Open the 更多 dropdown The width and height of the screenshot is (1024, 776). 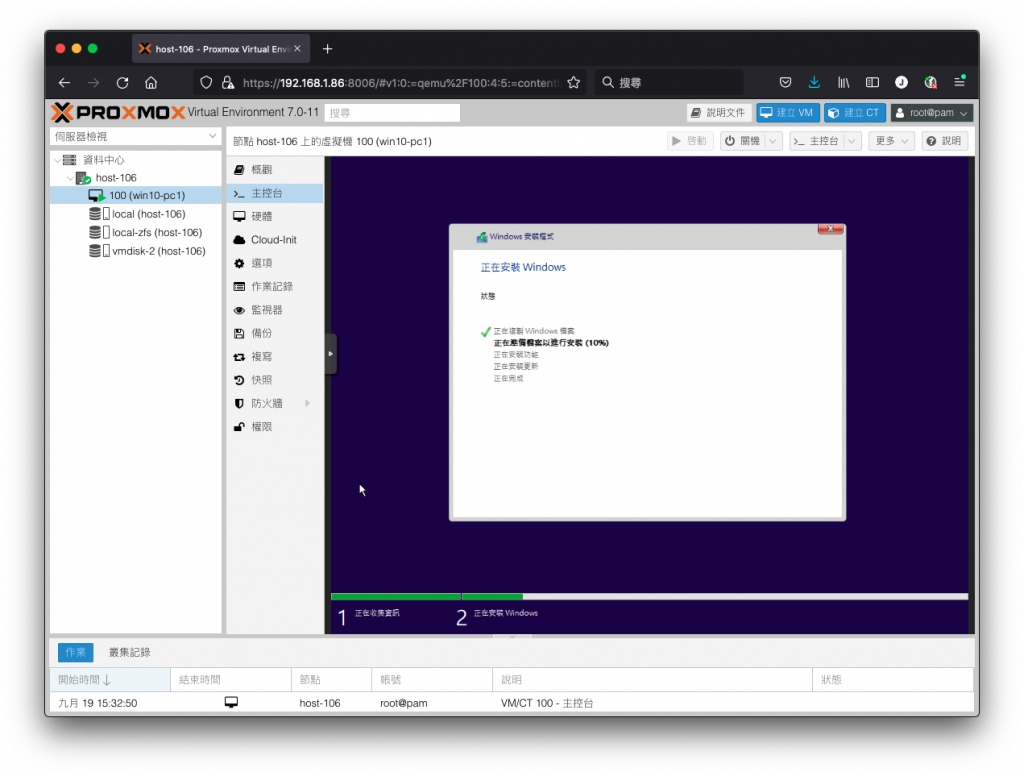pos(891,141)
